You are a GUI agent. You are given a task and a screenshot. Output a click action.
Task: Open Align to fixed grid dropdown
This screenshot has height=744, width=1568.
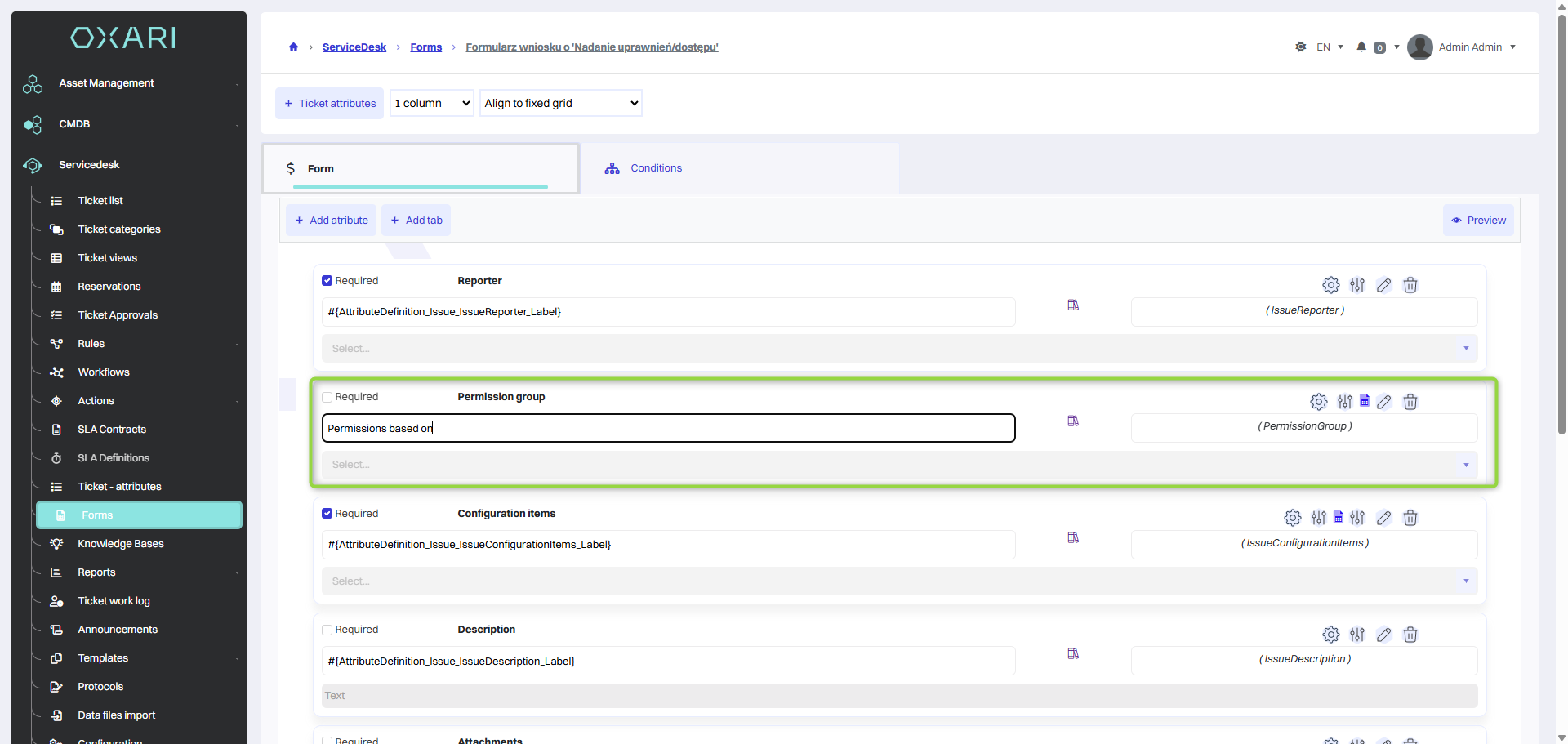tap(561, 103)
